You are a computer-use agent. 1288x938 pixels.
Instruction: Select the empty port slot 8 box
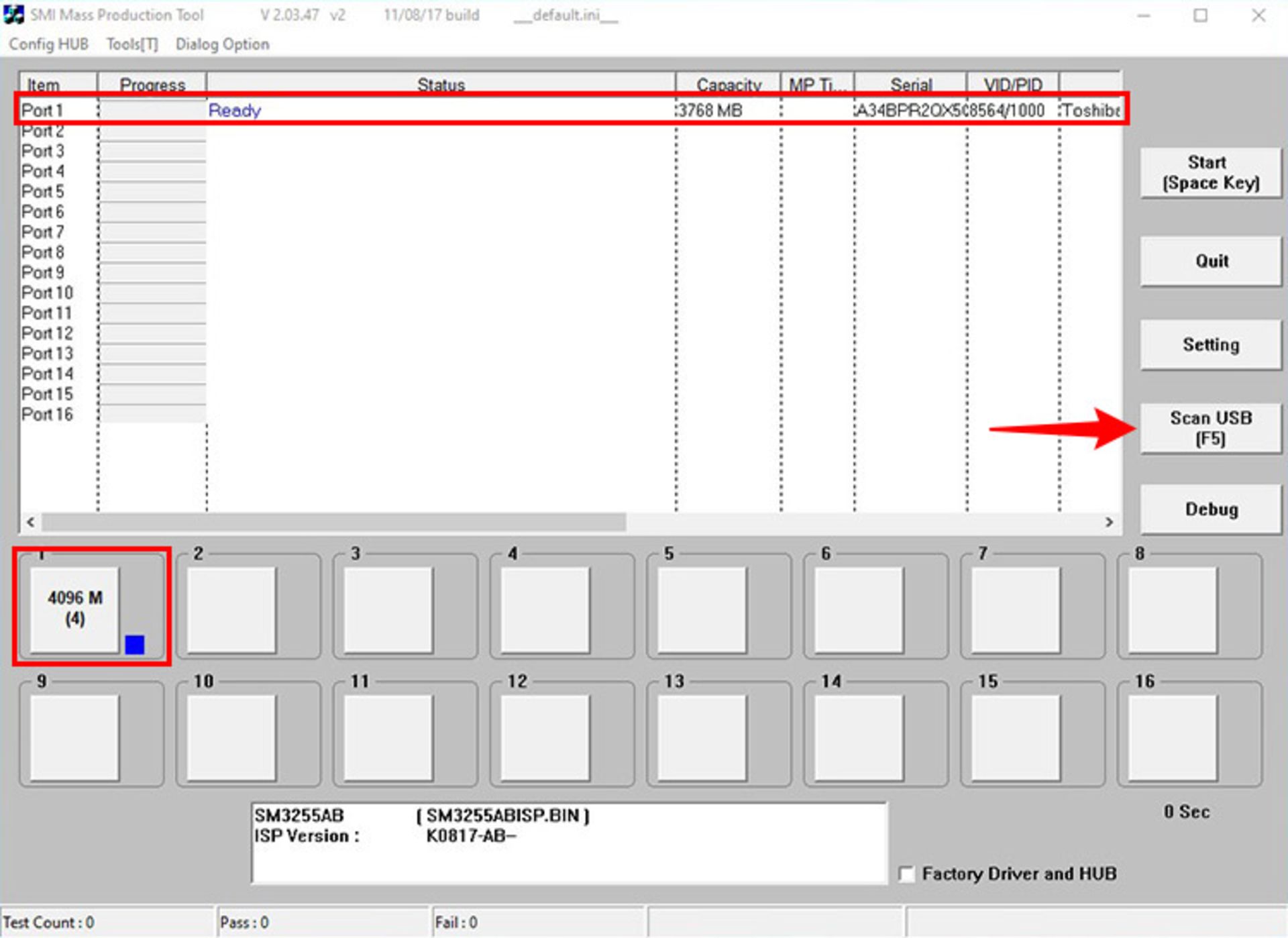point(1173,609)
